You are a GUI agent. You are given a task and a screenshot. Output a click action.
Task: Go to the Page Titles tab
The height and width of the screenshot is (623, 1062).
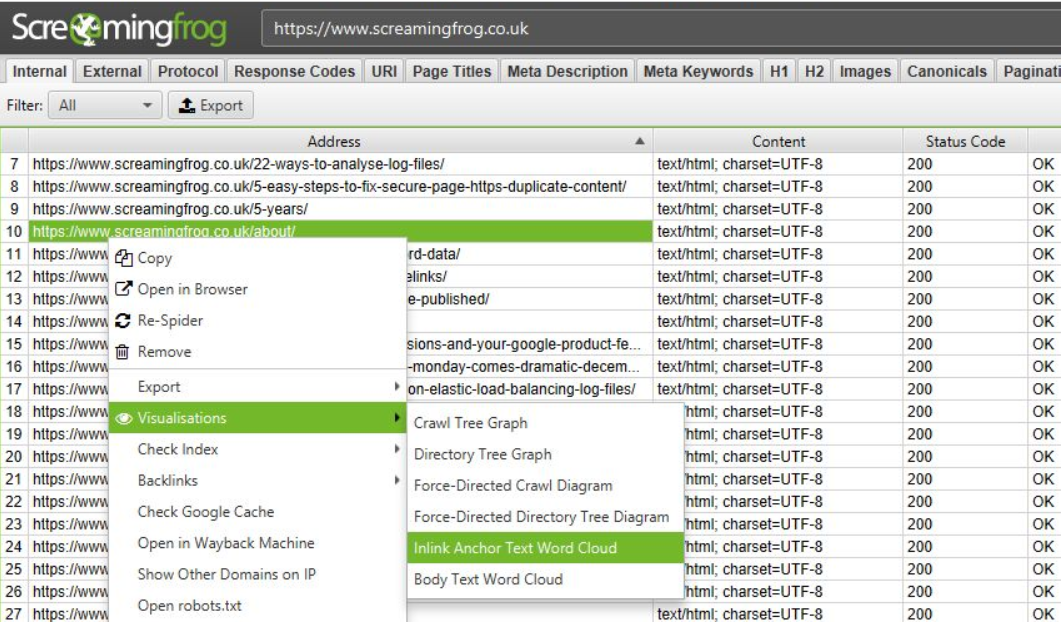(x=452, y=71)
